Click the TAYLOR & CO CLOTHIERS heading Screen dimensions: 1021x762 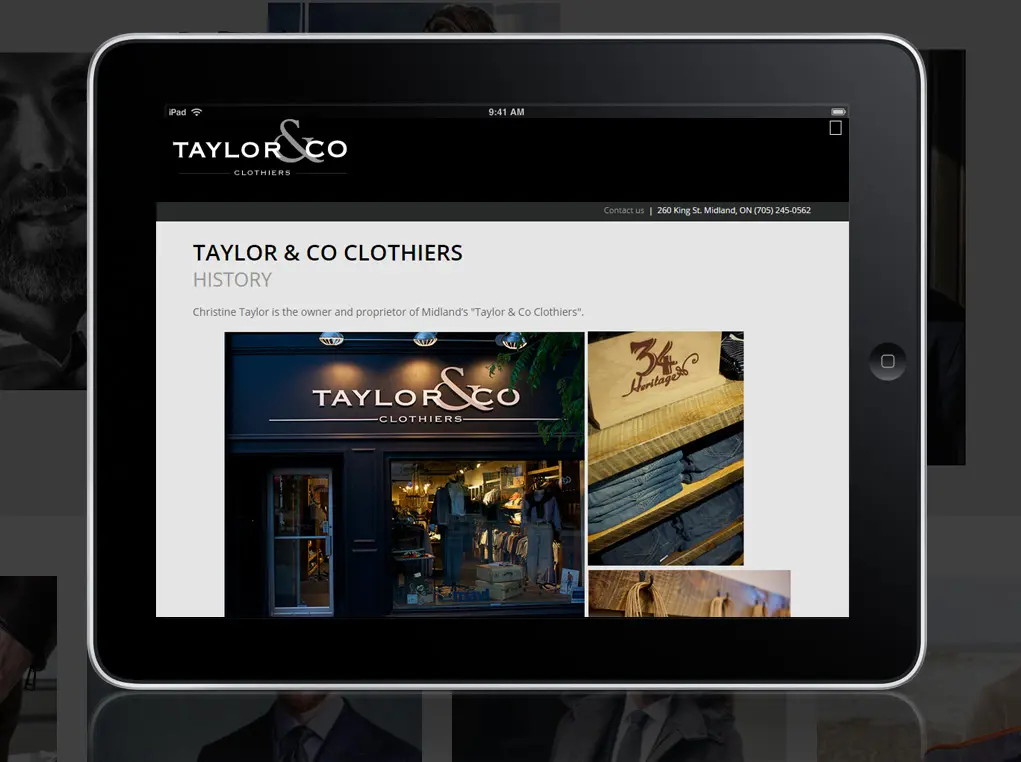coord(328,253)
